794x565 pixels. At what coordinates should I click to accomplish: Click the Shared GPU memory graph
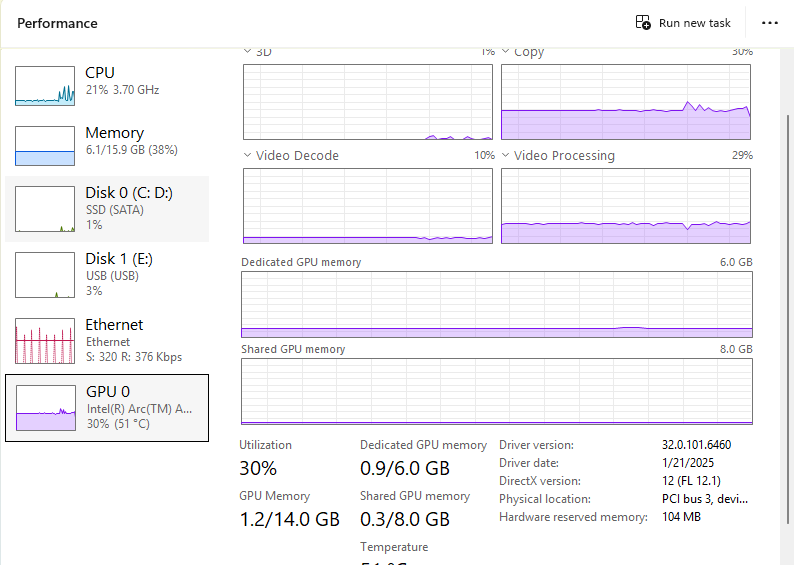[x=496, y=391]
